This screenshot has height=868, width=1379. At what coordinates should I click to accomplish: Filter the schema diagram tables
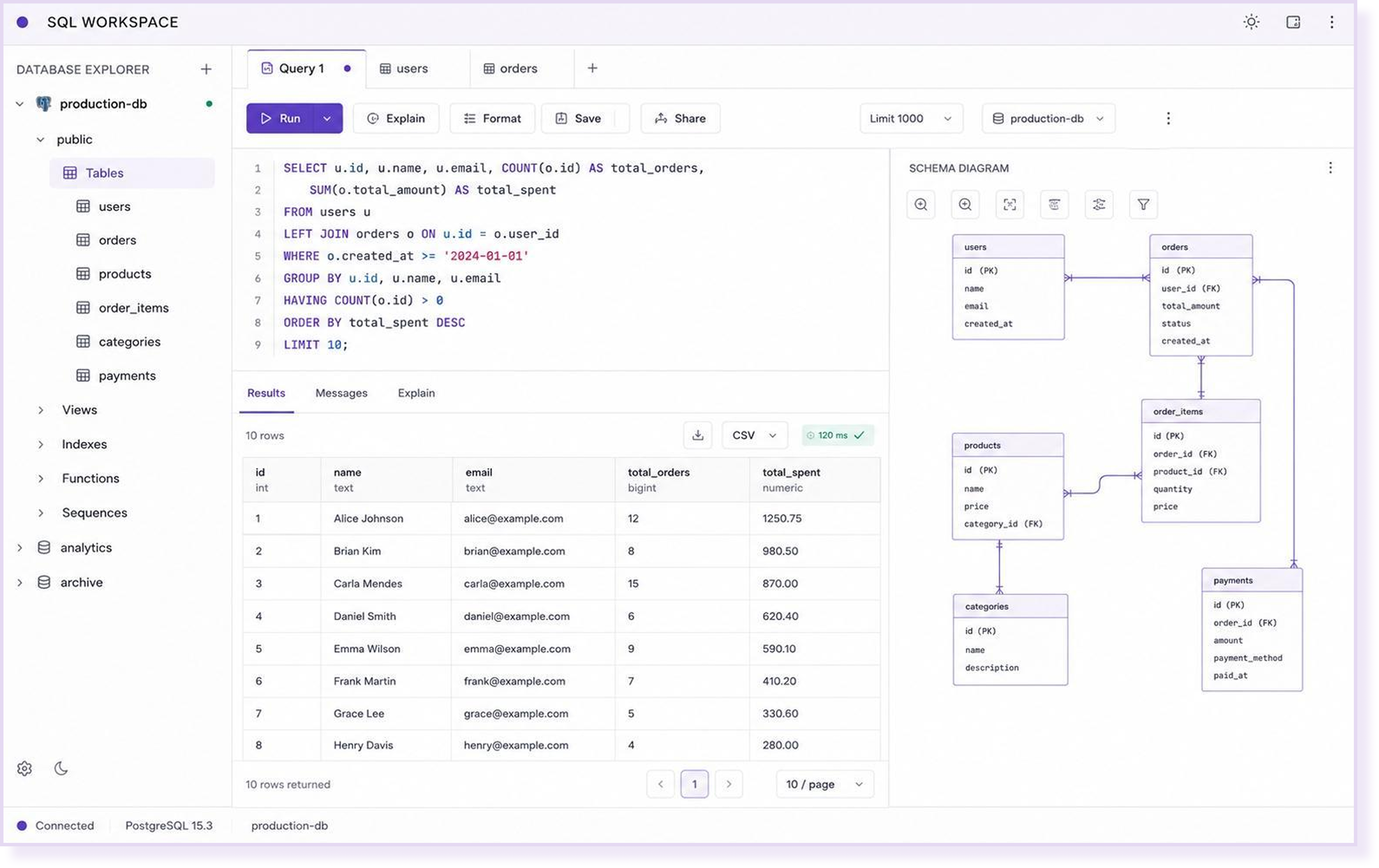point(1143,204)
